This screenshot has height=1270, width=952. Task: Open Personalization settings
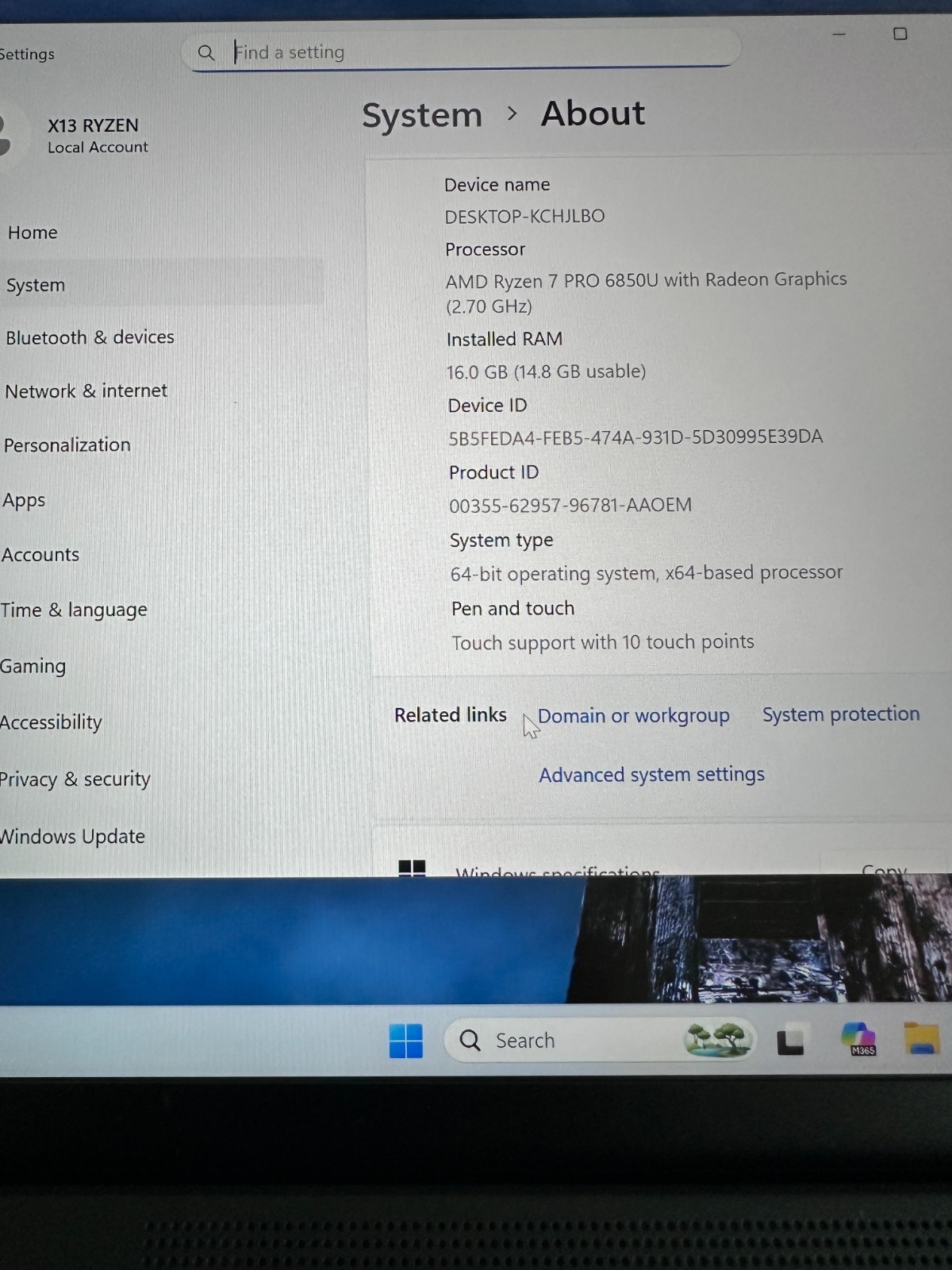coord(67,445)
